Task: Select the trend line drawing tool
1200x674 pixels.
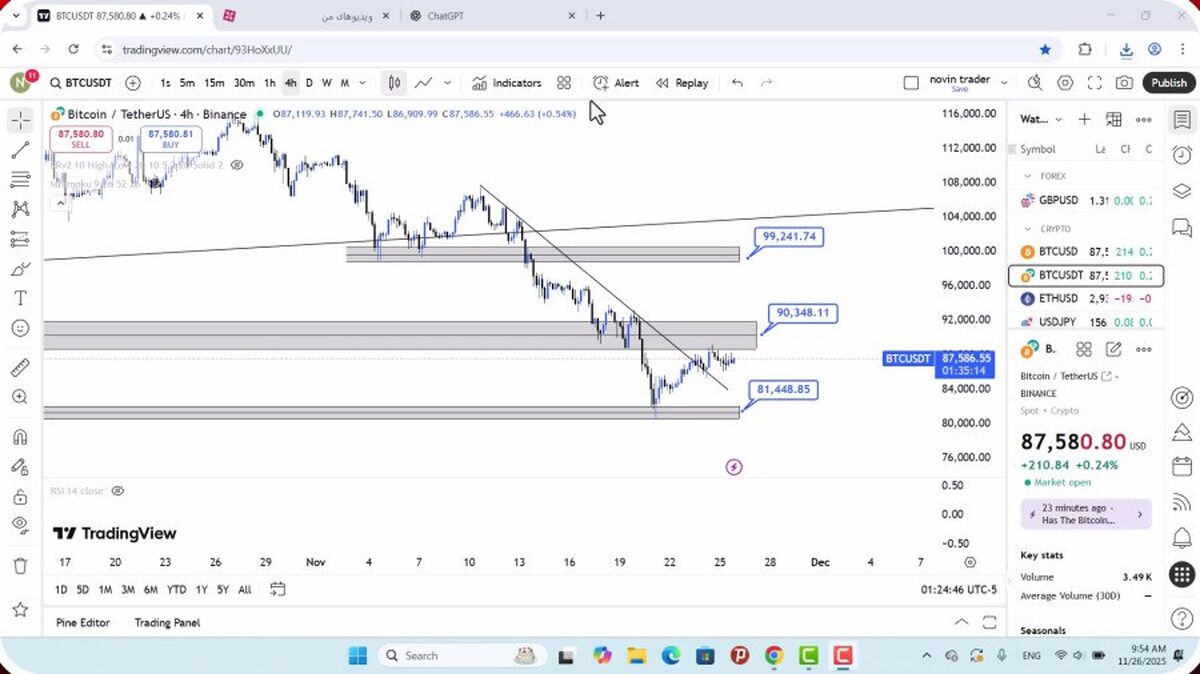Action: tap(20, 150)
